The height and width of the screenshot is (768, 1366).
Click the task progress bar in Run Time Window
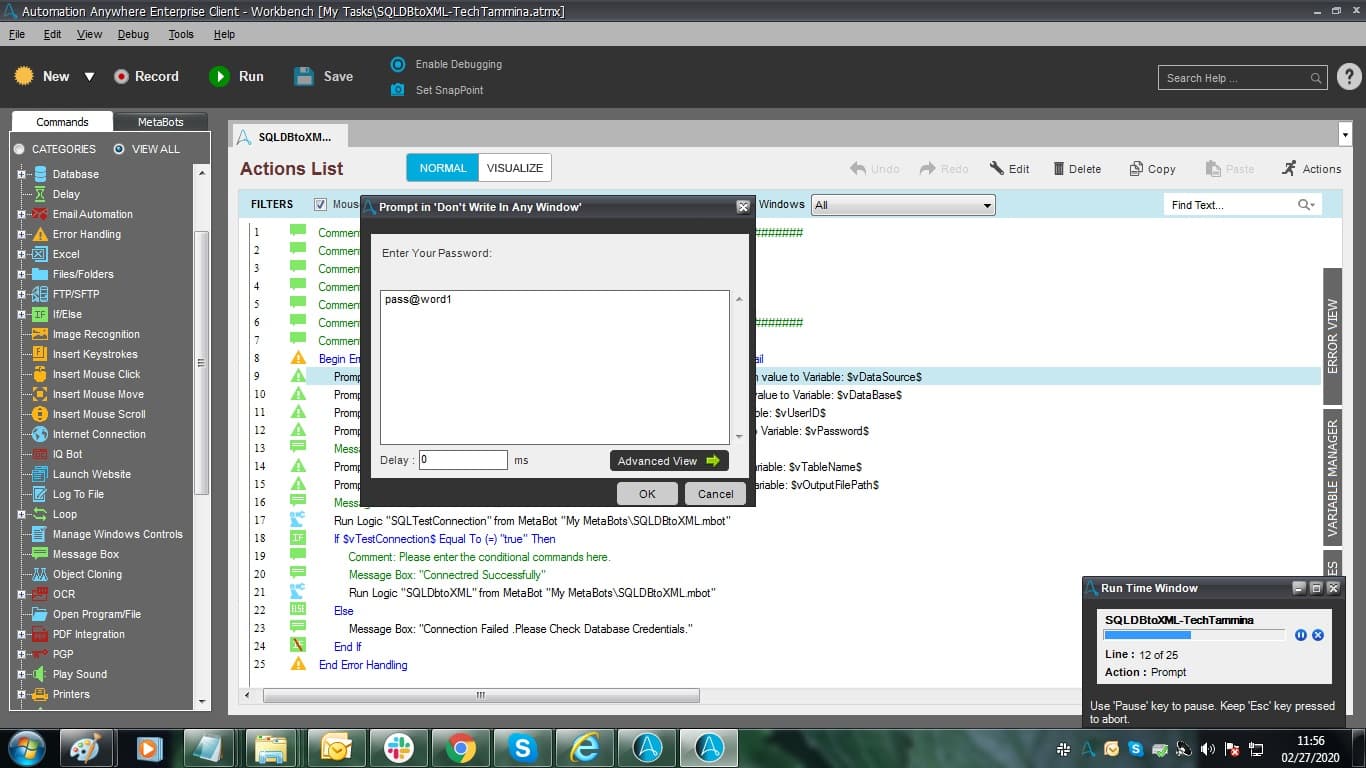click(x=1194, y=635)
